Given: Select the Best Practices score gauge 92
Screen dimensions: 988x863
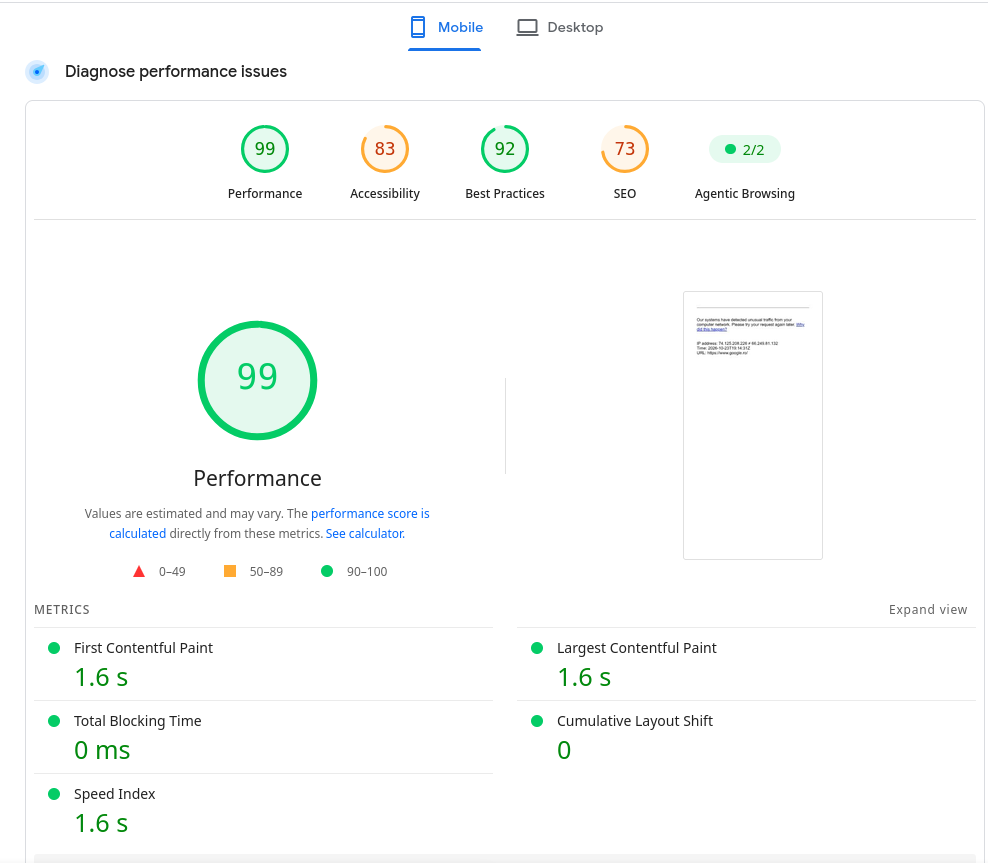Looking at the screenshot, I should [505, 149].
